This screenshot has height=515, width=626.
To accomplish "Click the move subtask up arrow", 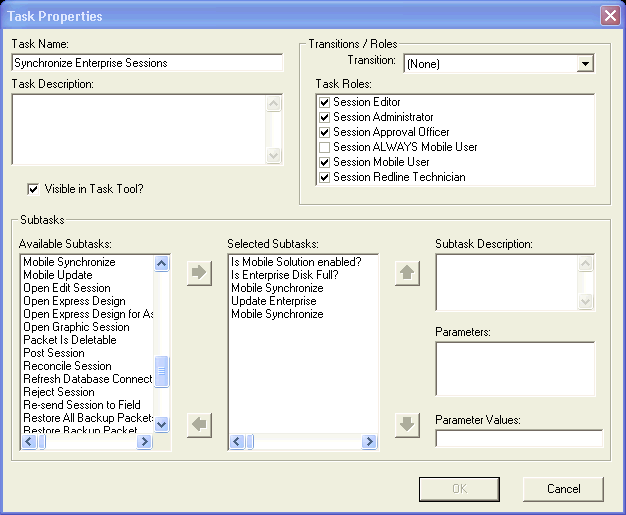I will click(406, 274).
